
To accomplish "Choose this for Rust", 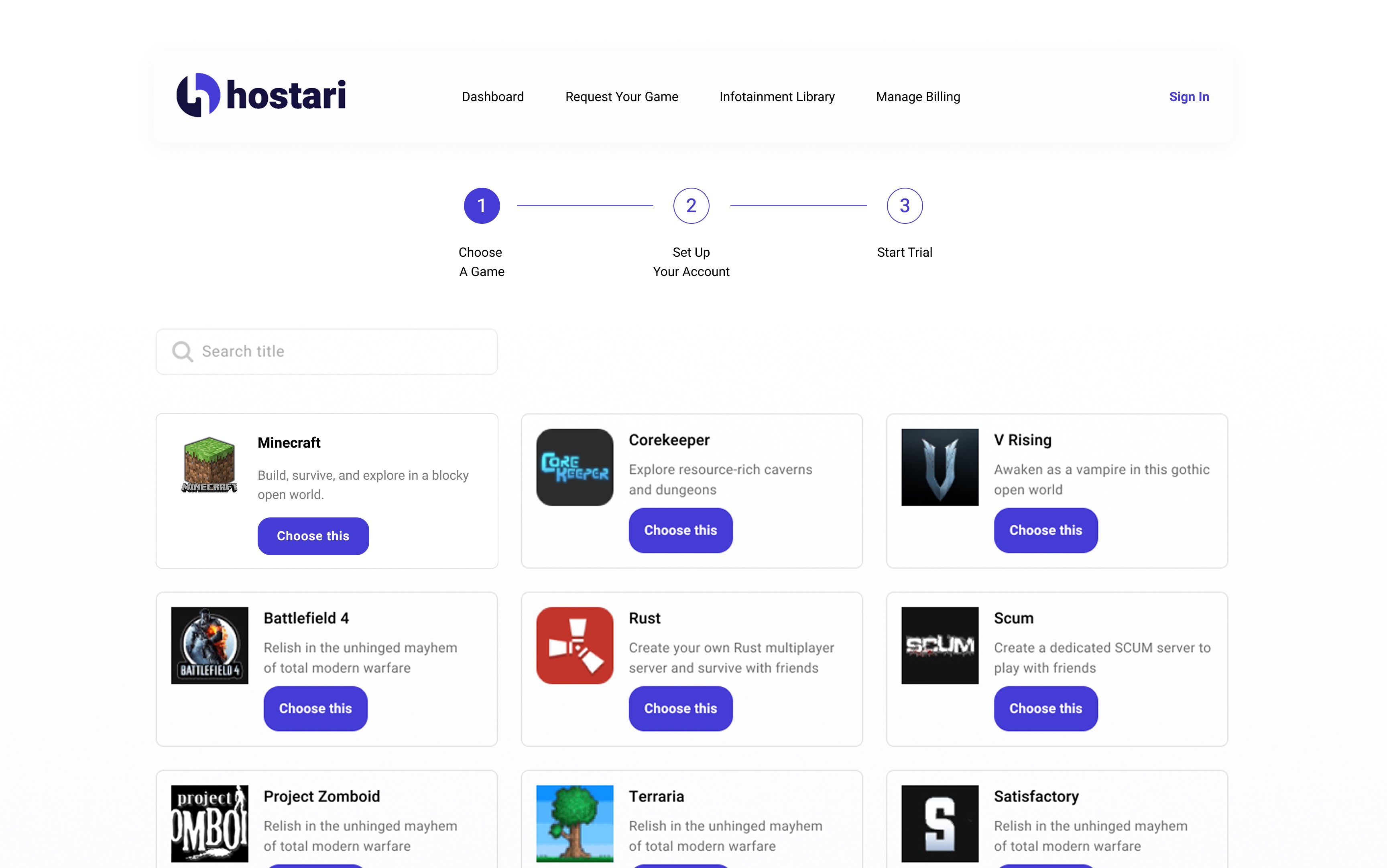I will coord(681,708).
